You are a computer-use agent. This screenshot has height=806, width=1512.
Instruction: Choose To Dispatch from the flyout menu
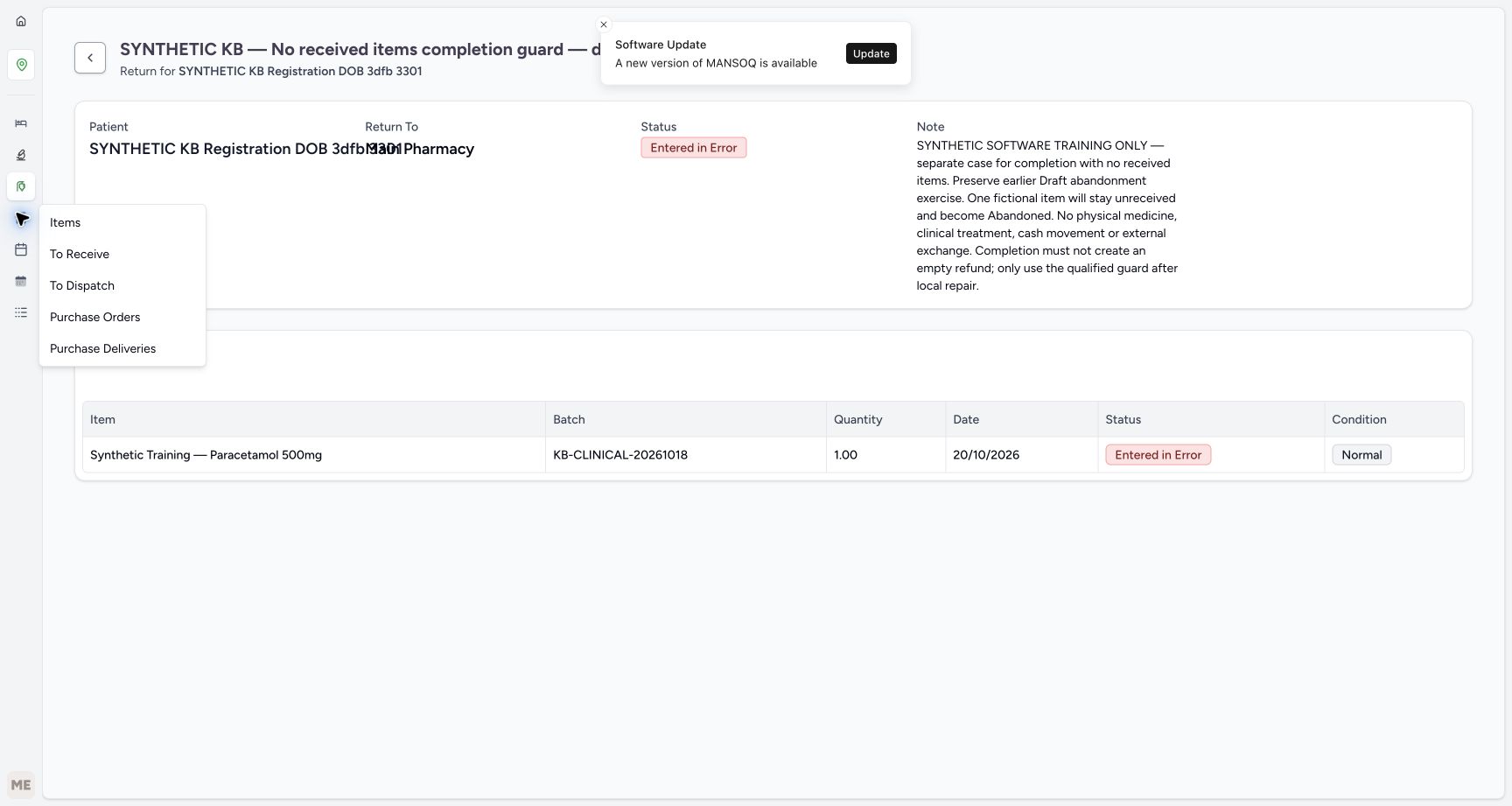click(x=122, y=285)
